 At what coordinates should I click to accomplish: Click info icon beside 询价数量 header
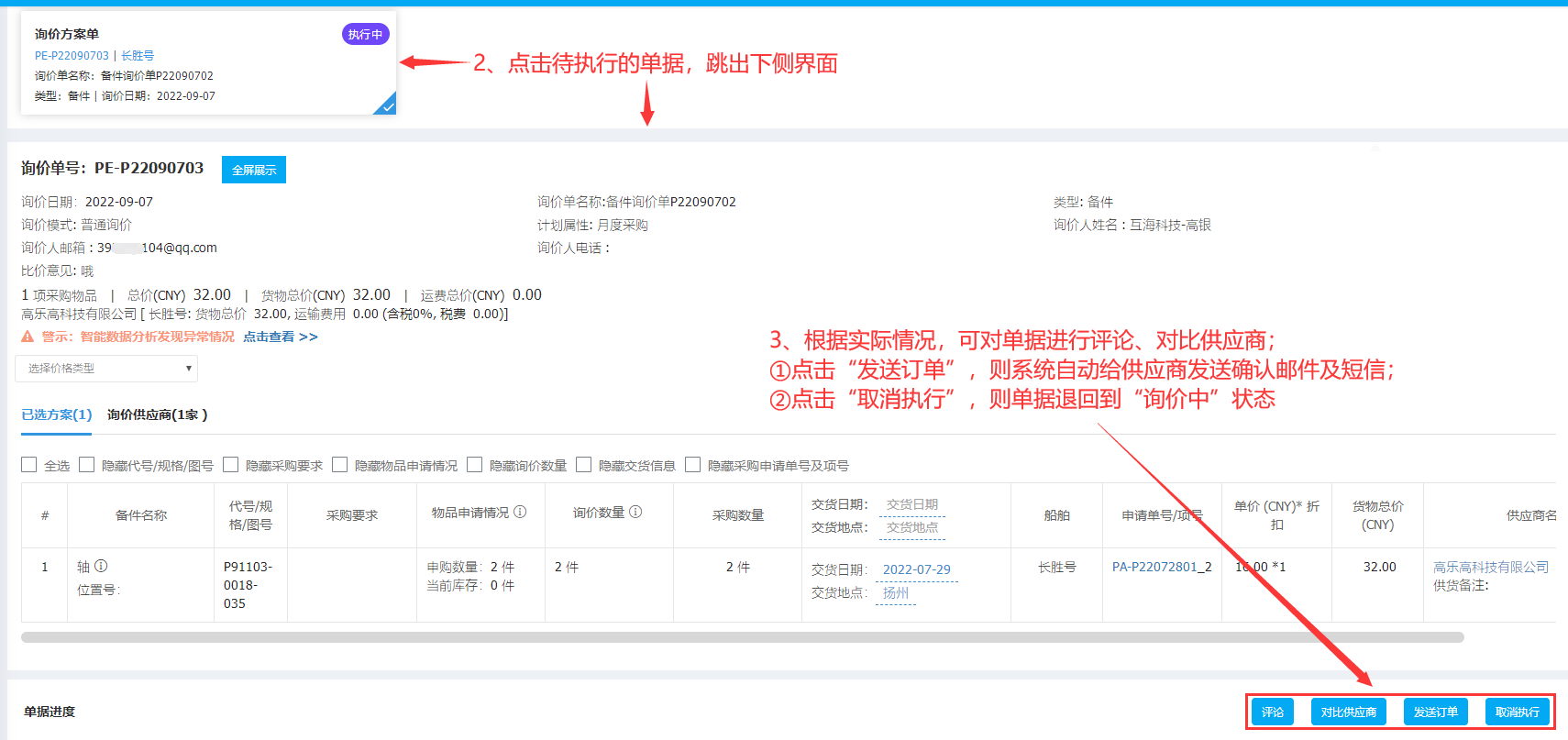[x=635, y=512]
